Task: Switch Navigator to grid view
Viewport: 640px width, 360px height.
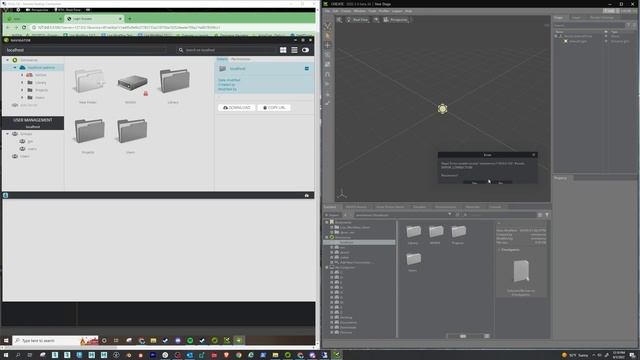Action: (x=283, y=50)
